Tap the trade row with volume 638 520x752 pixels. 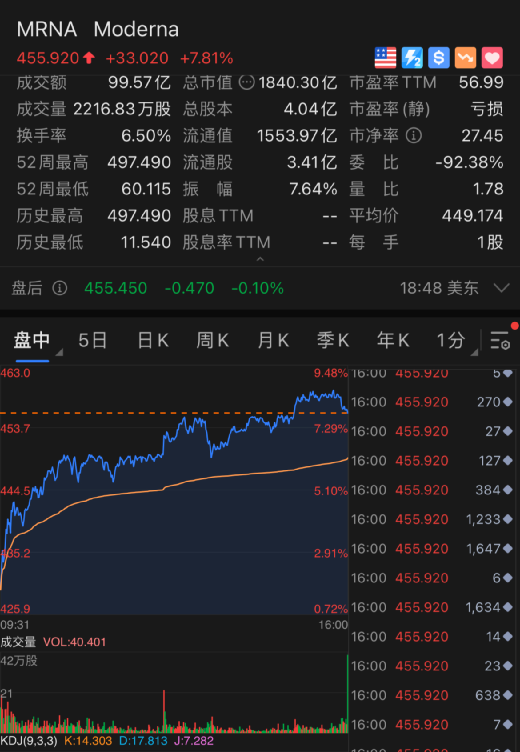click(434, 695)
